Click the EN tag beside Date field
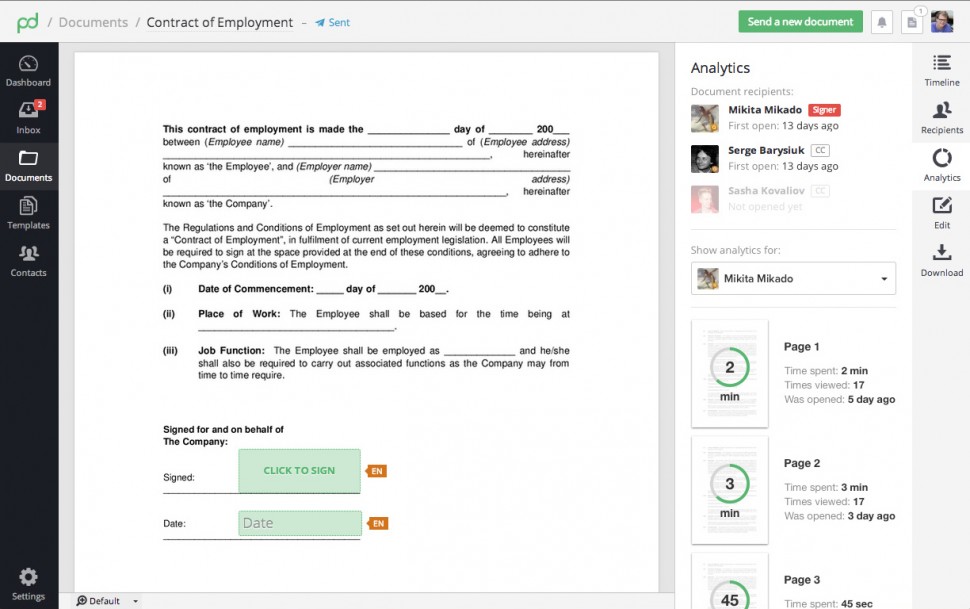The width and height of the screenshot is (970, 609). (x=377, y=524)
